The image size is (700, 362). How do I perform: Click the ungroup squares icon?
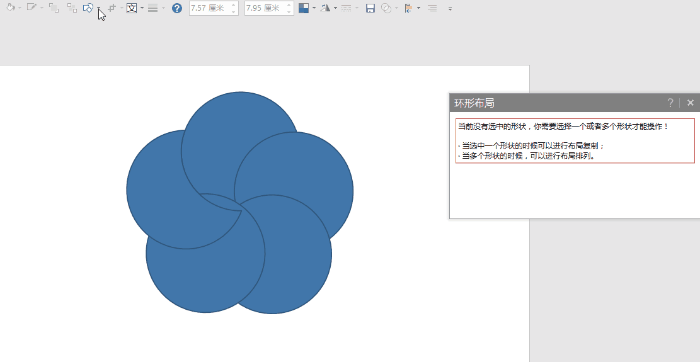coord(72,8)
